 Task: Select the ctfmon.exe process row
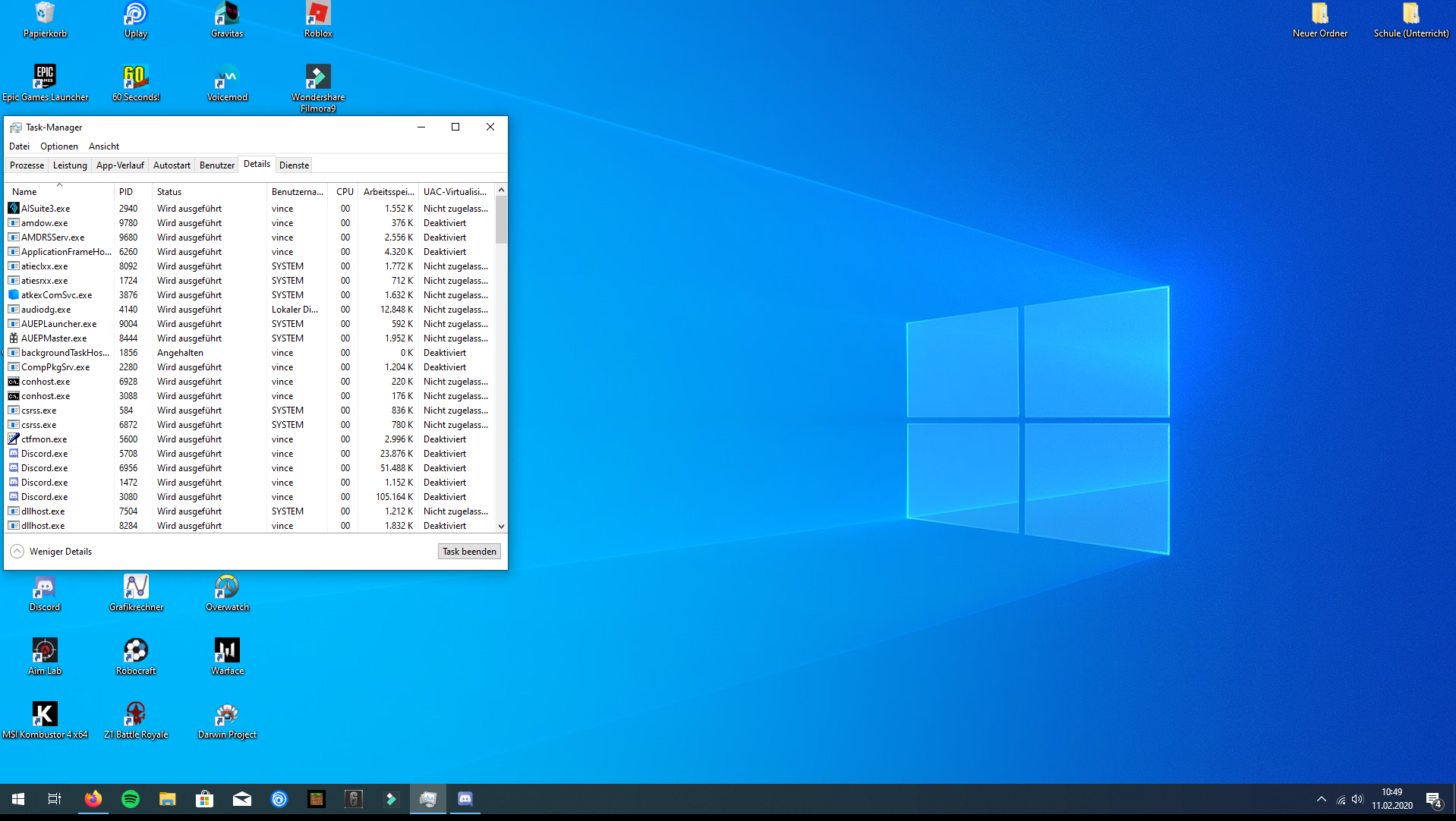(x=250, y=439)
